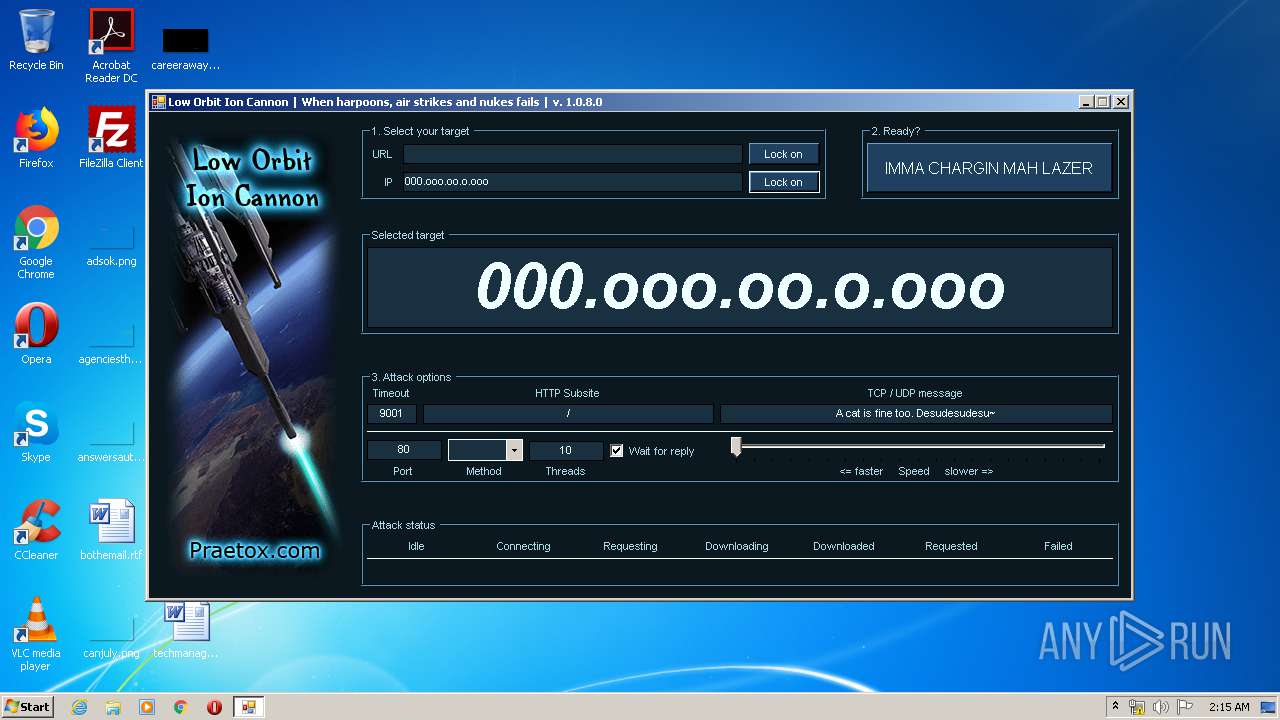Launch CCleaner desktop shortcut
The height and width of the screenshot is (720, 1280).
tap(36, 530)
